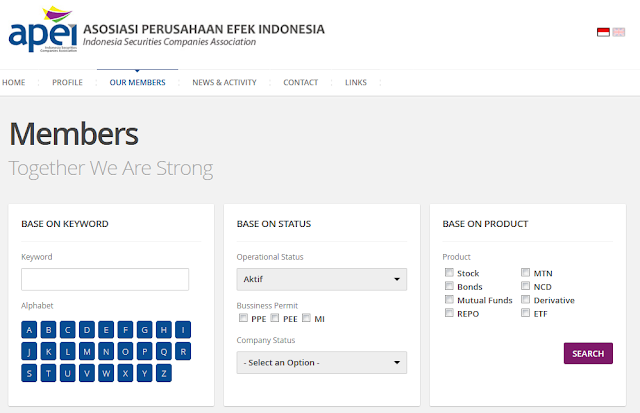640x413 pixels.
Task: Filter members by letter M
Action: [x=87, y=351]
